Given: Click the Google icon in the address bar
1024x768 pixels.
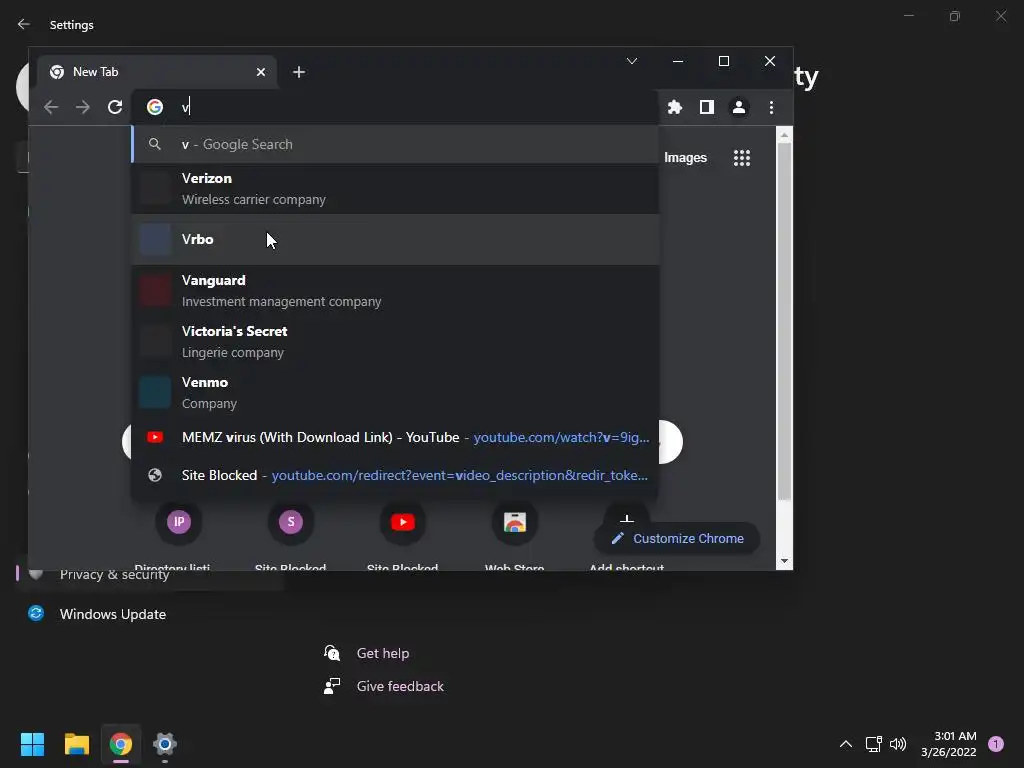Looking at the screenshot, I should (x=155, y=107).
